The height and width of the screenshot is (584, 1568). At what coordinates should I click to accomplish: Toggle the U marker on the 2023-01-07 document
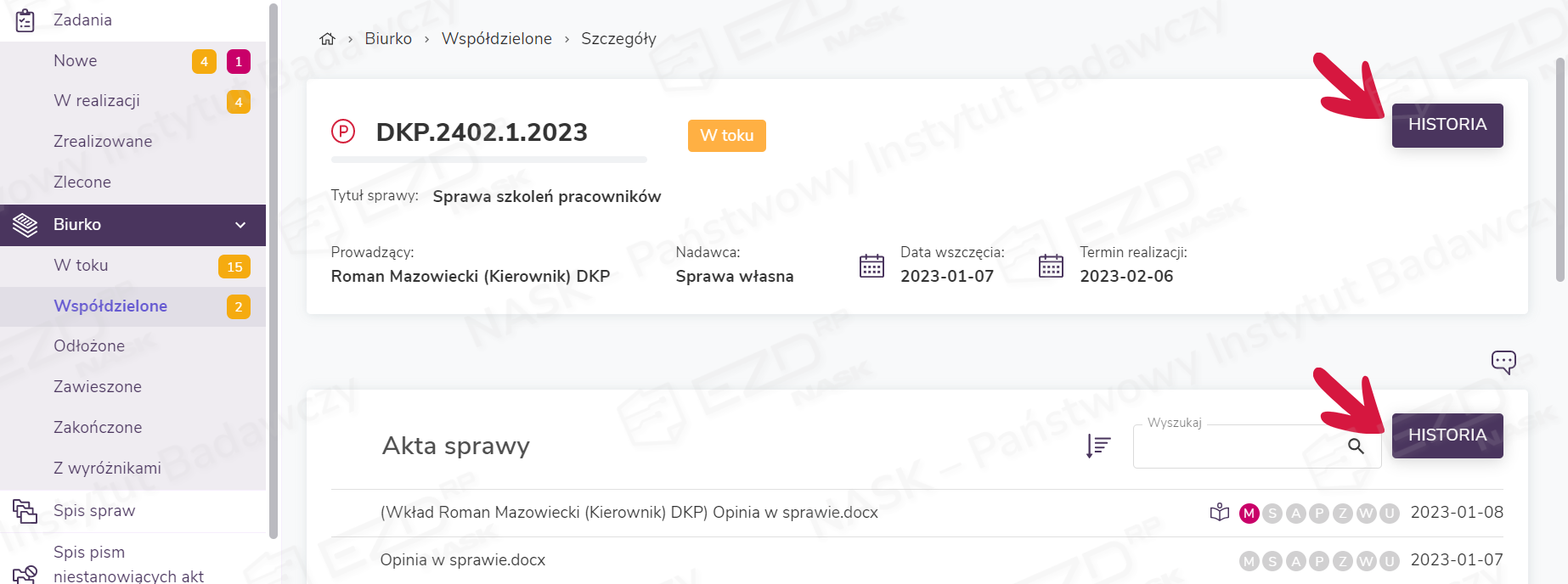[1389, 561]
